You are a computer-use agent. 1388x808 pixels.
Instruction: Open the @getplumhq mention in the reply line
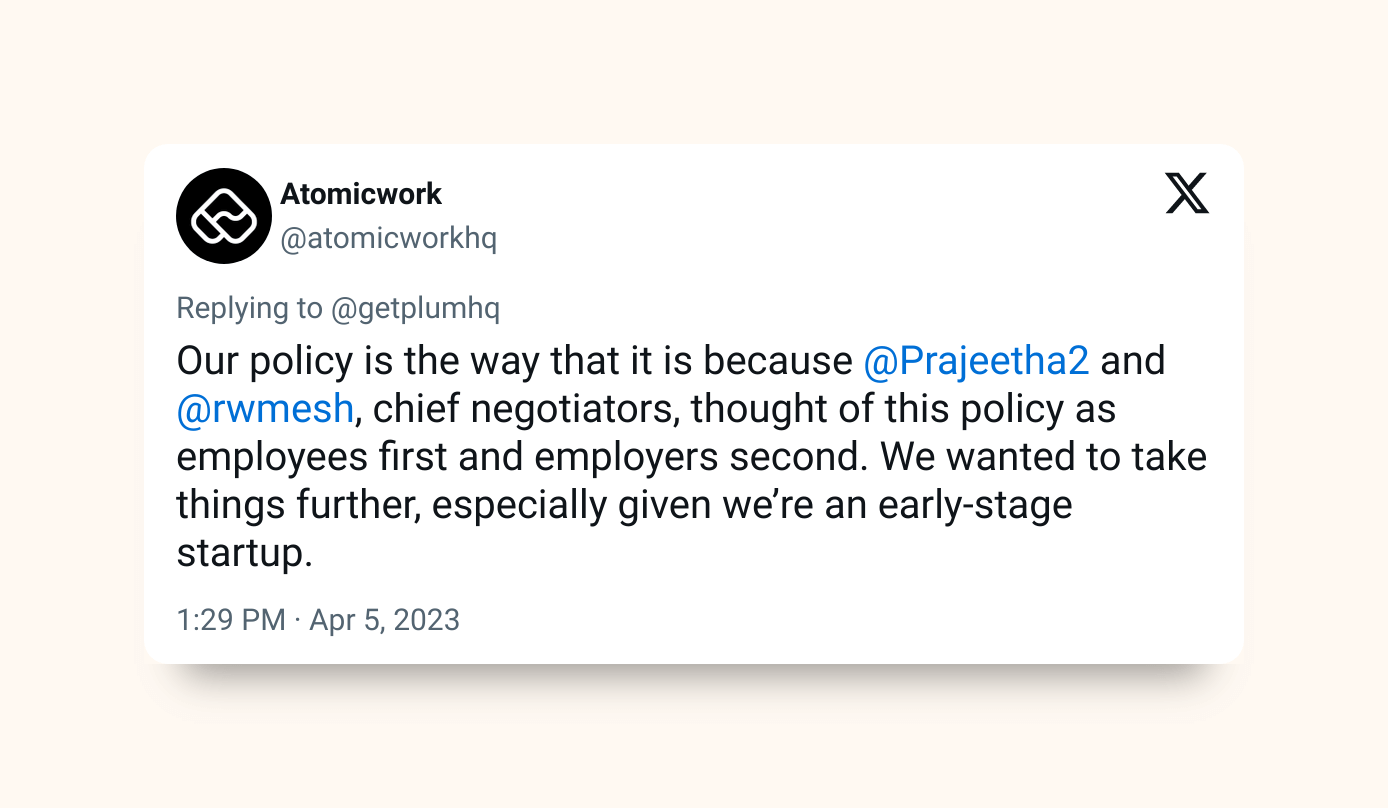pyautogui.click(x=415, y=308)
